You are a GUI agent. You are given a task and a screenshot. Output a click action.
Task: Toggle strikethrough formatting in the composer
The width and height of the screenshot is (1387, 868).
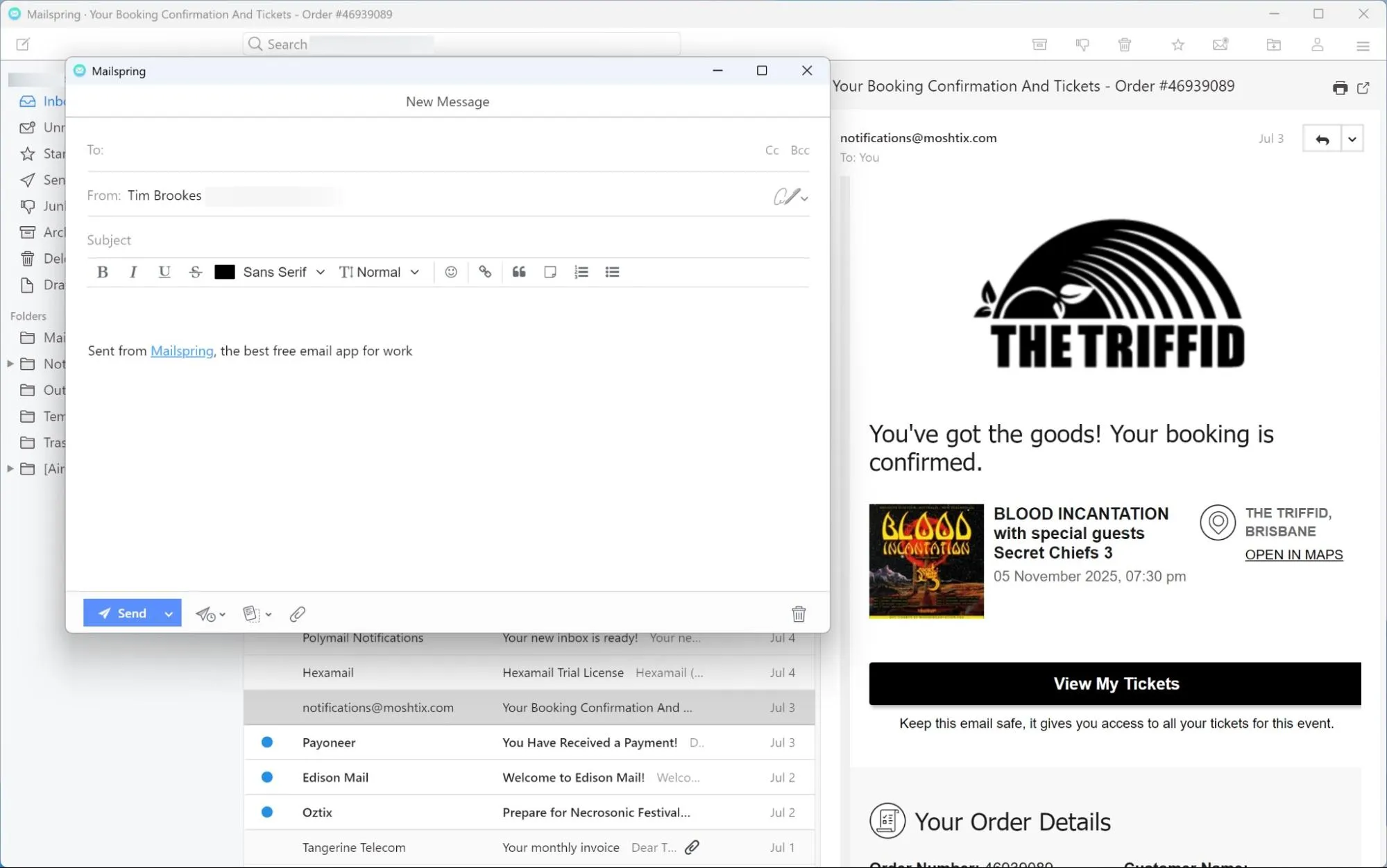(x=195, y=272)
